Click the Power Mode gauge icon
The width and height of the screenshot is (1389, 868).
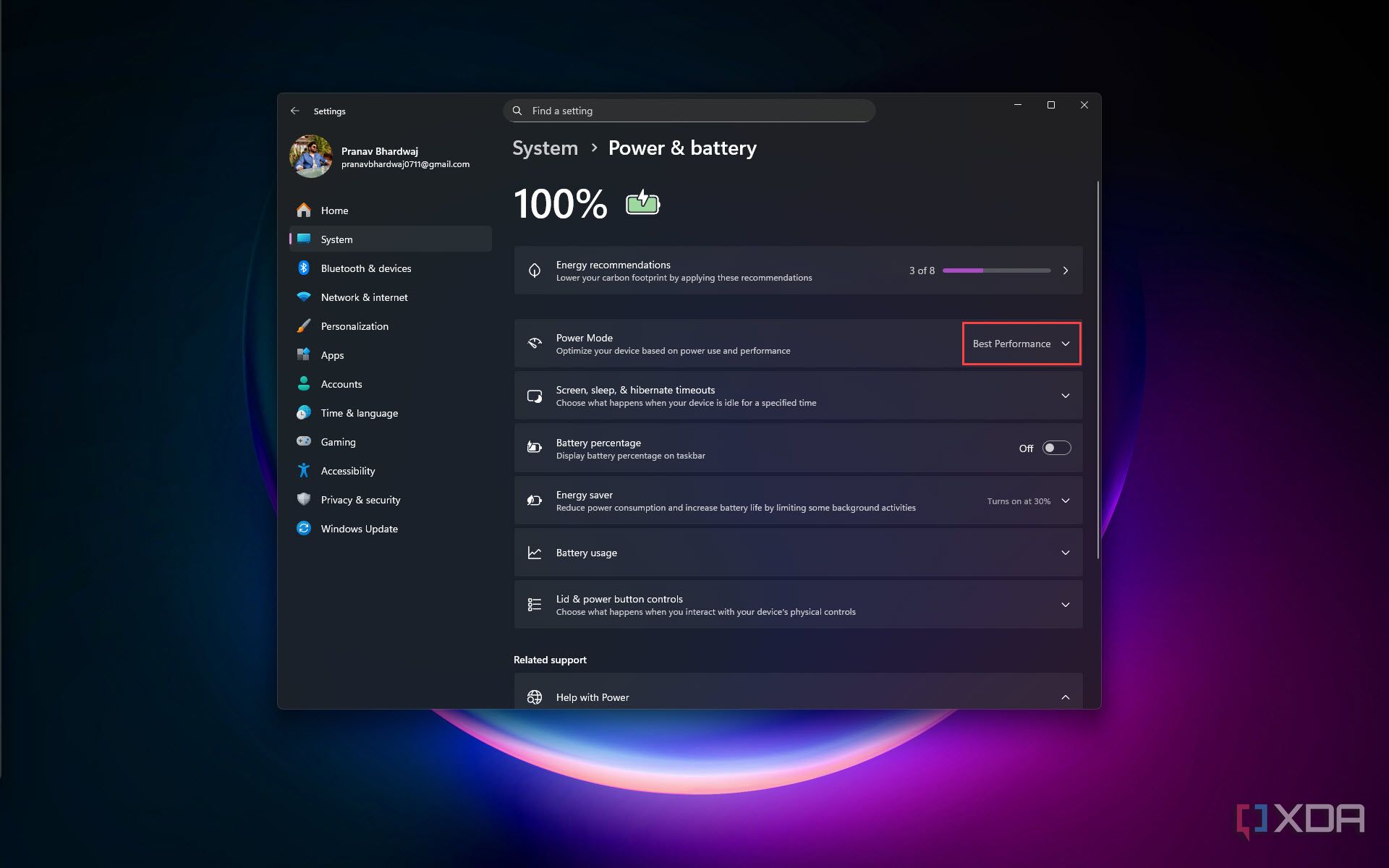click(535, 343)
